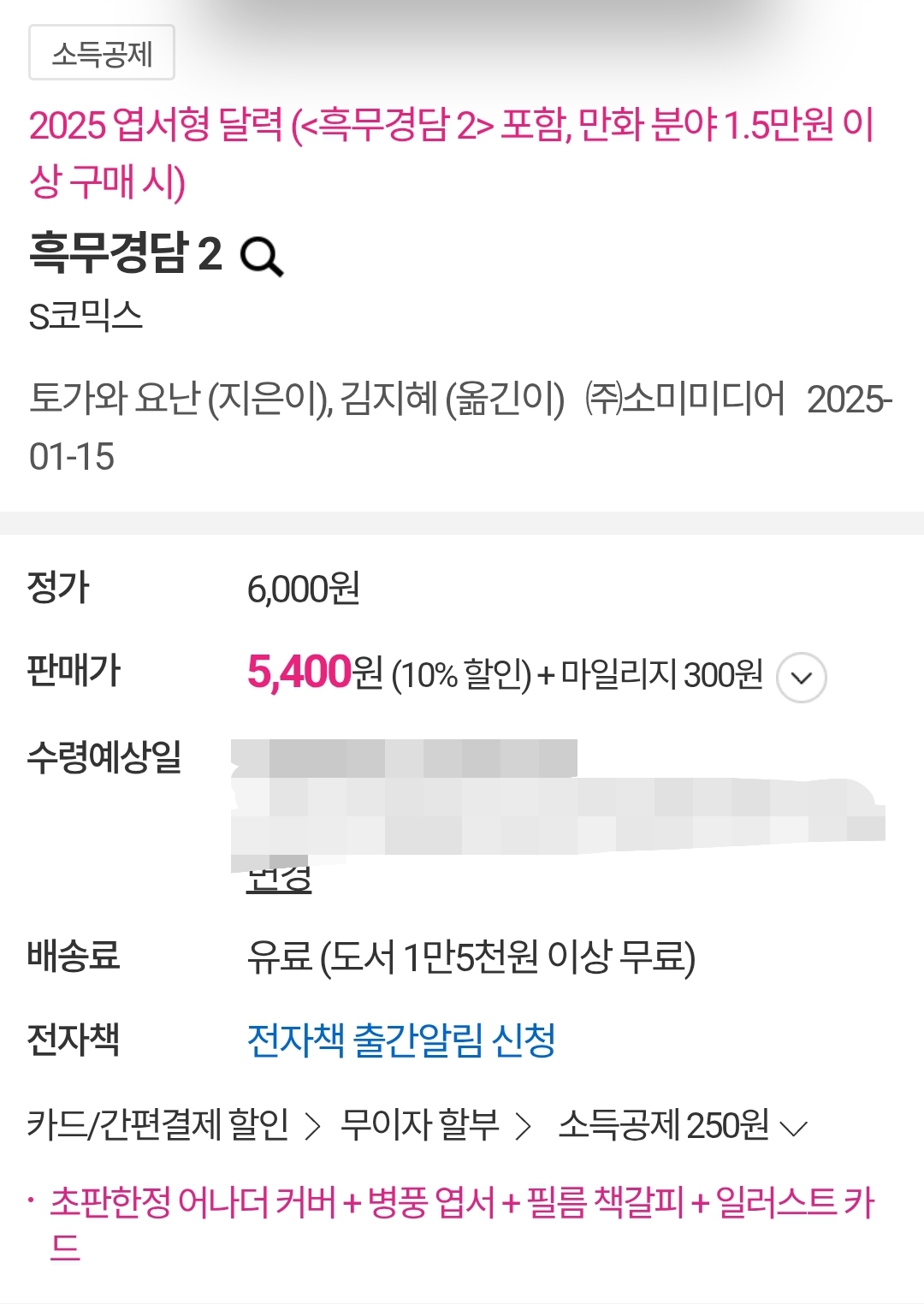Click the chevron next to 무이자 할부
The height and width of the screenshot is (1304, 924).
[524, 1126]
